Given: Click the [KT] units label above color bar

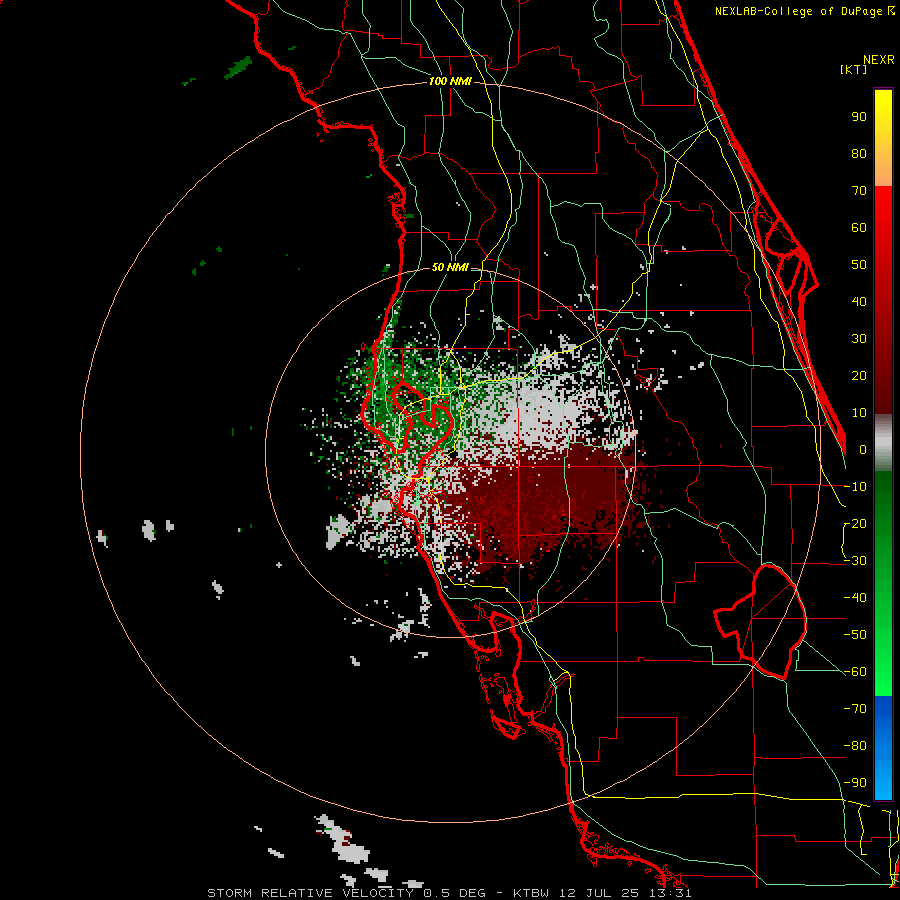Looking at the screenshot, I should [x=854, y=69].
